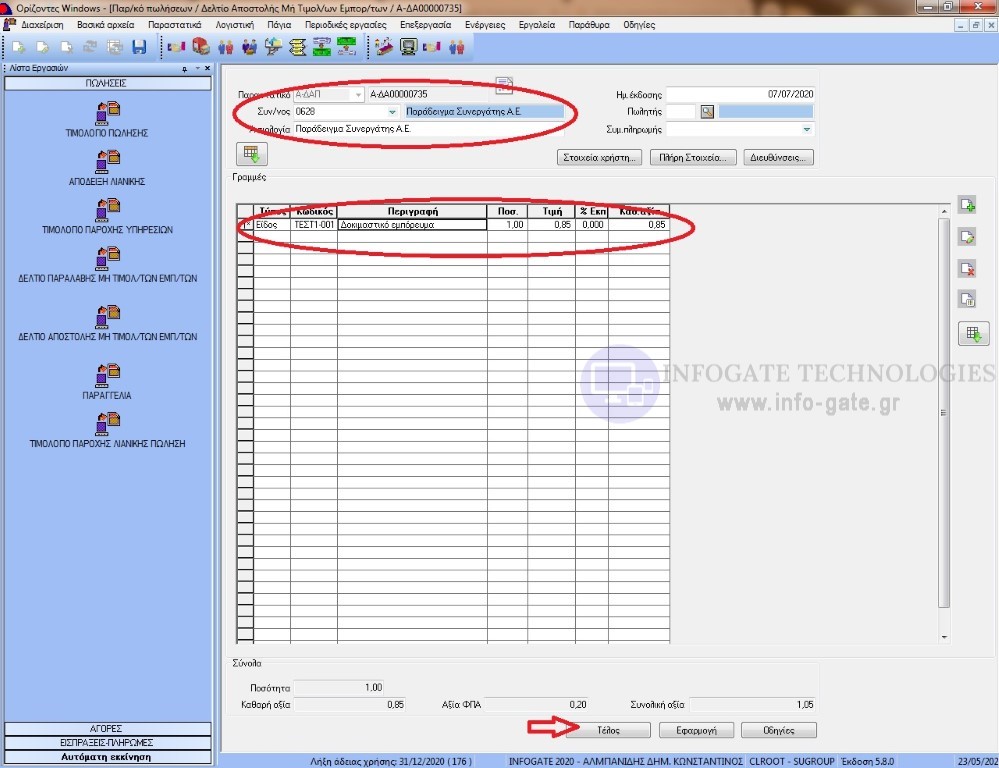999x768 pixels.
Task: Click the delete row red X icon
Action: (967, 268)
